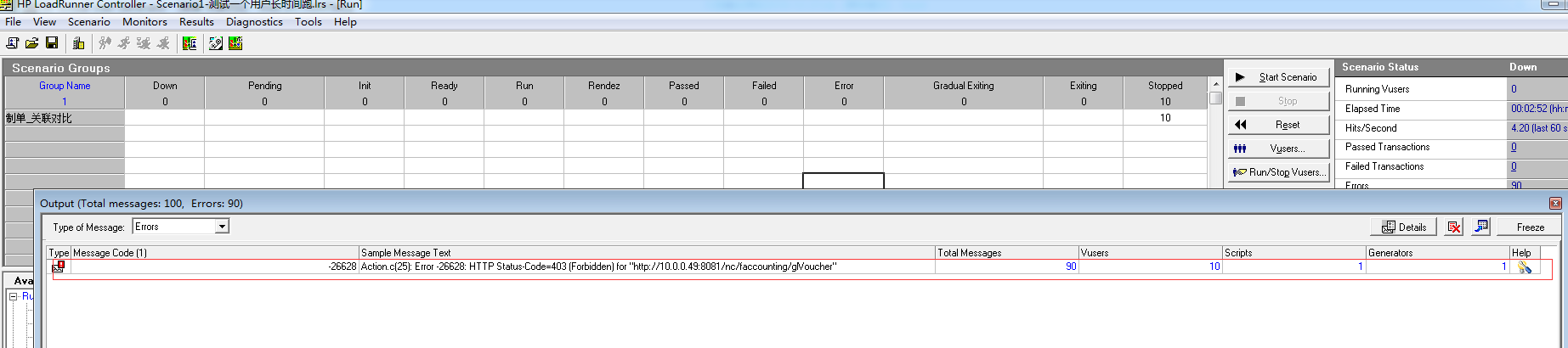
Task: Click the Vusers count 10 in error row
Action: [x=1214, y=267]
